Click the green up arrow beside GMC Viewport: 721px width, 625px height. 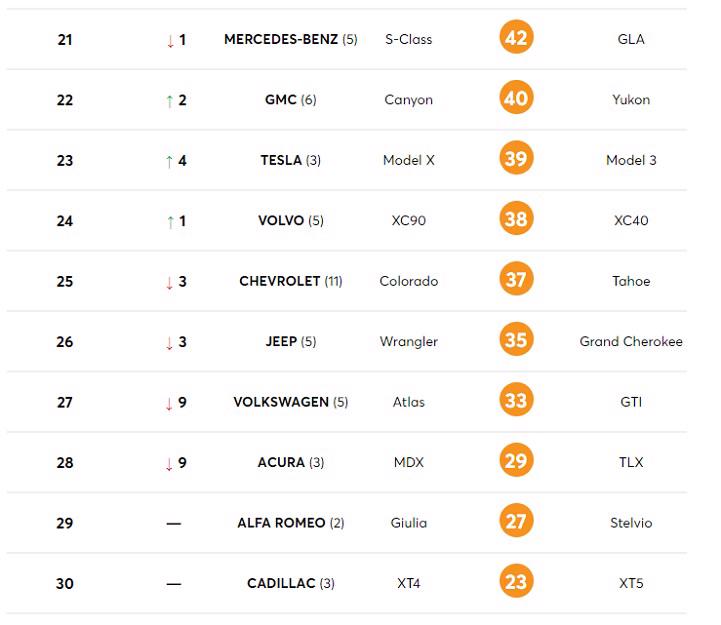tap(170, 100)
